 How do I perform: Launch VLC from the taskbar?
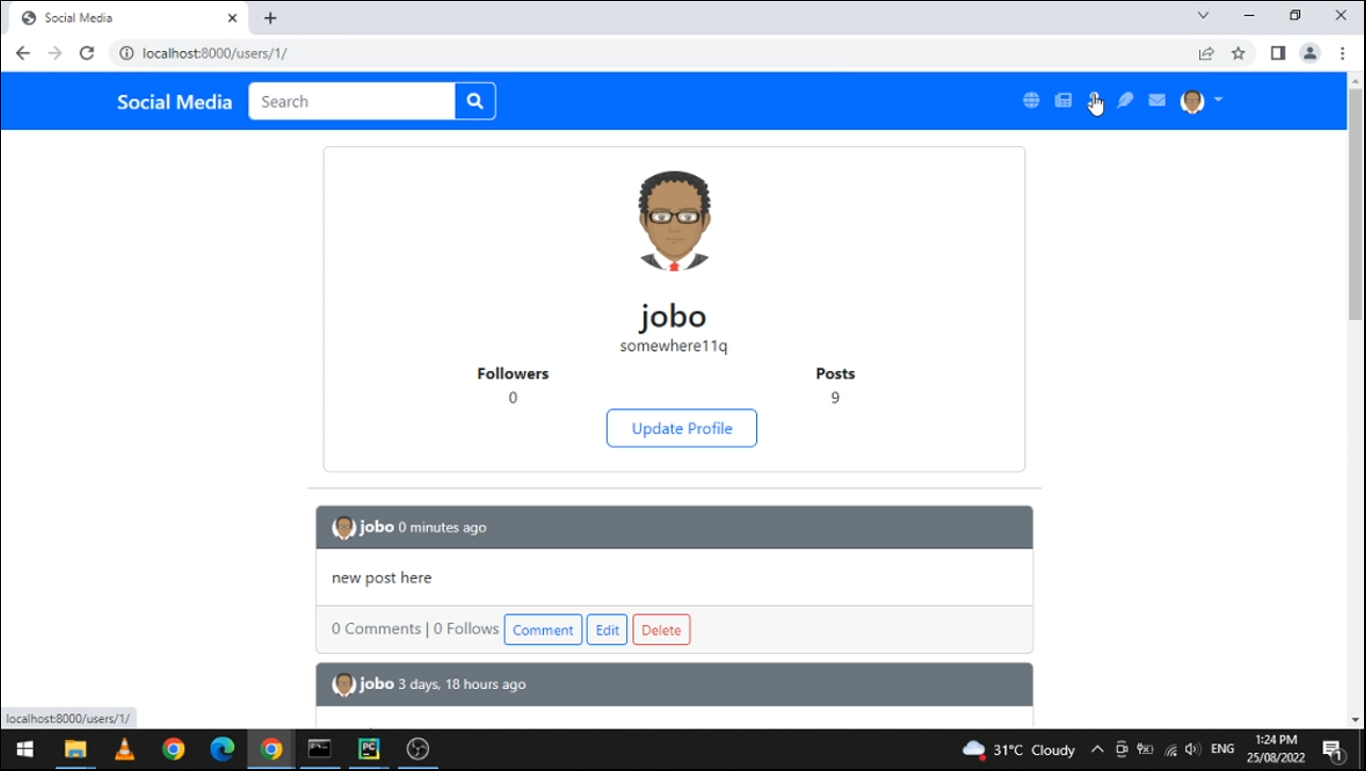click(x=124, y=749)
